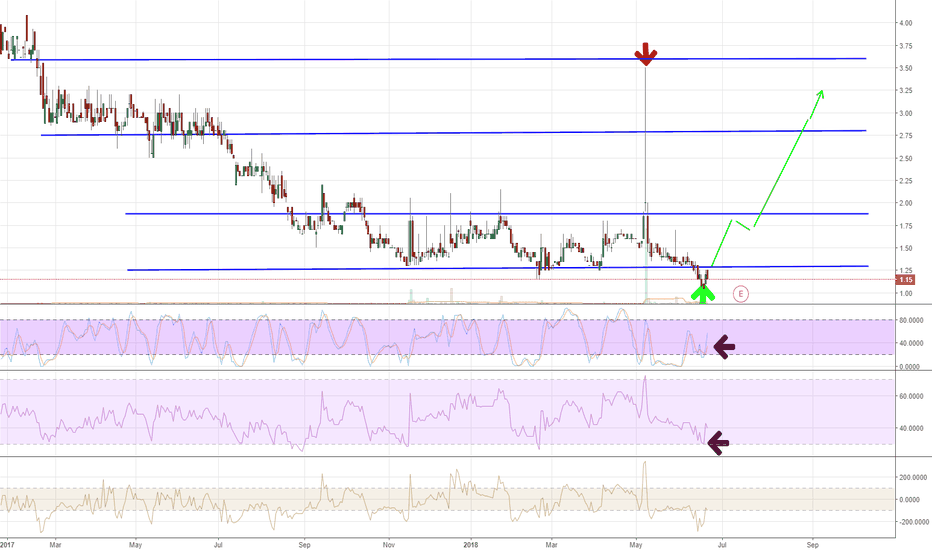The image size is (932, 550).
Task: Click the Nov label on the time axis
Action: tap(389, 545)
